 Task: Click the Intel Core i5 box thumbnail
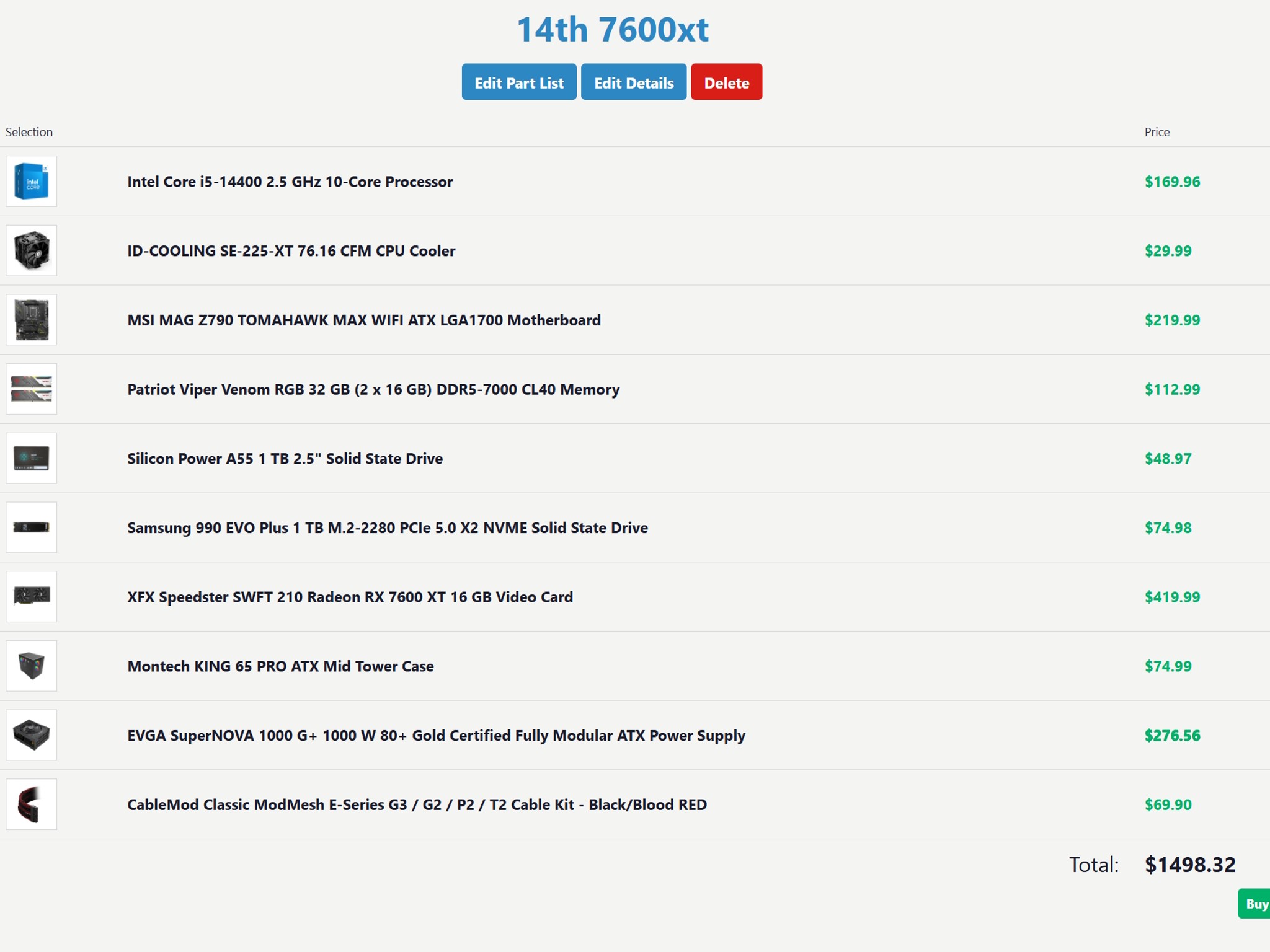pos(31,182)
